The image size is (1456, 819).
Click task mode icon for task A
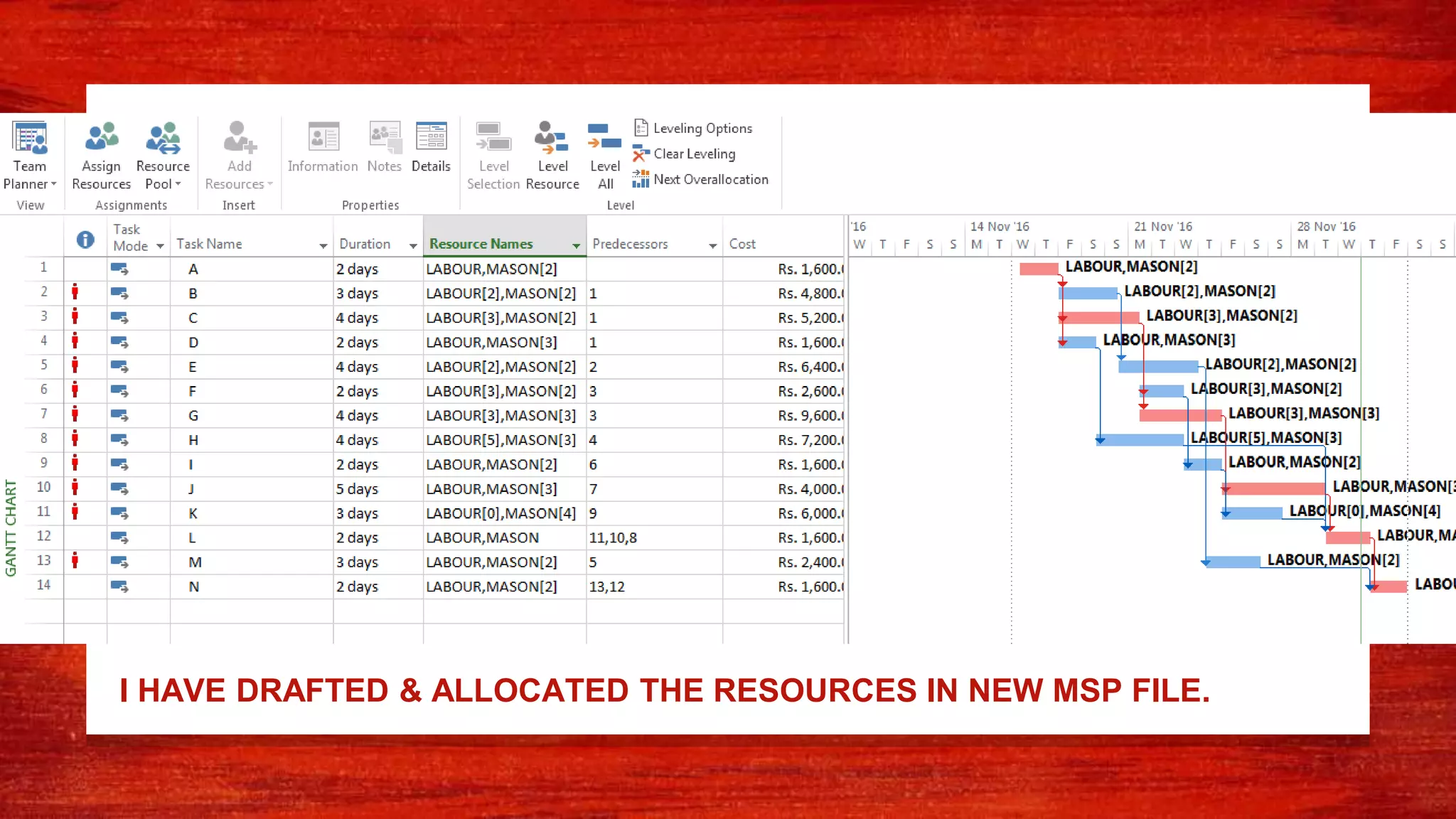pyautogui.click(x=119, y=269)
